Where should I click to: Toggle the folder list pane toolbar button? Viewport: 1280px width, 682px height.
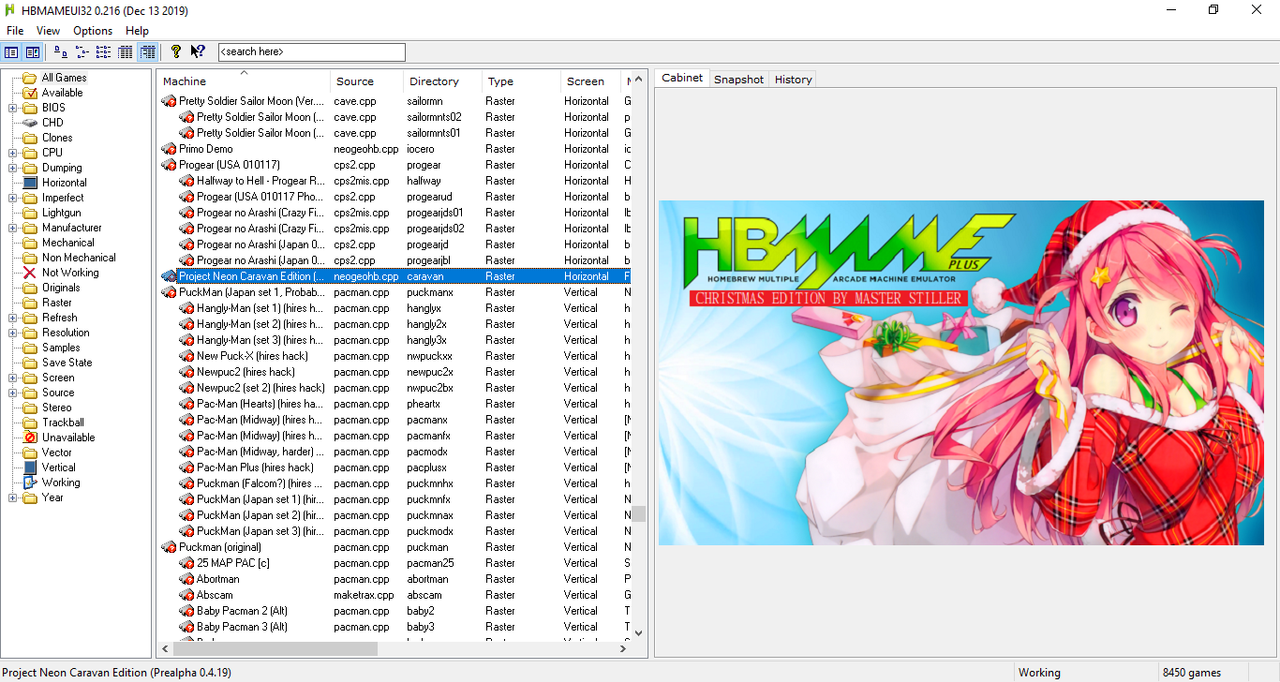[11, 52]
